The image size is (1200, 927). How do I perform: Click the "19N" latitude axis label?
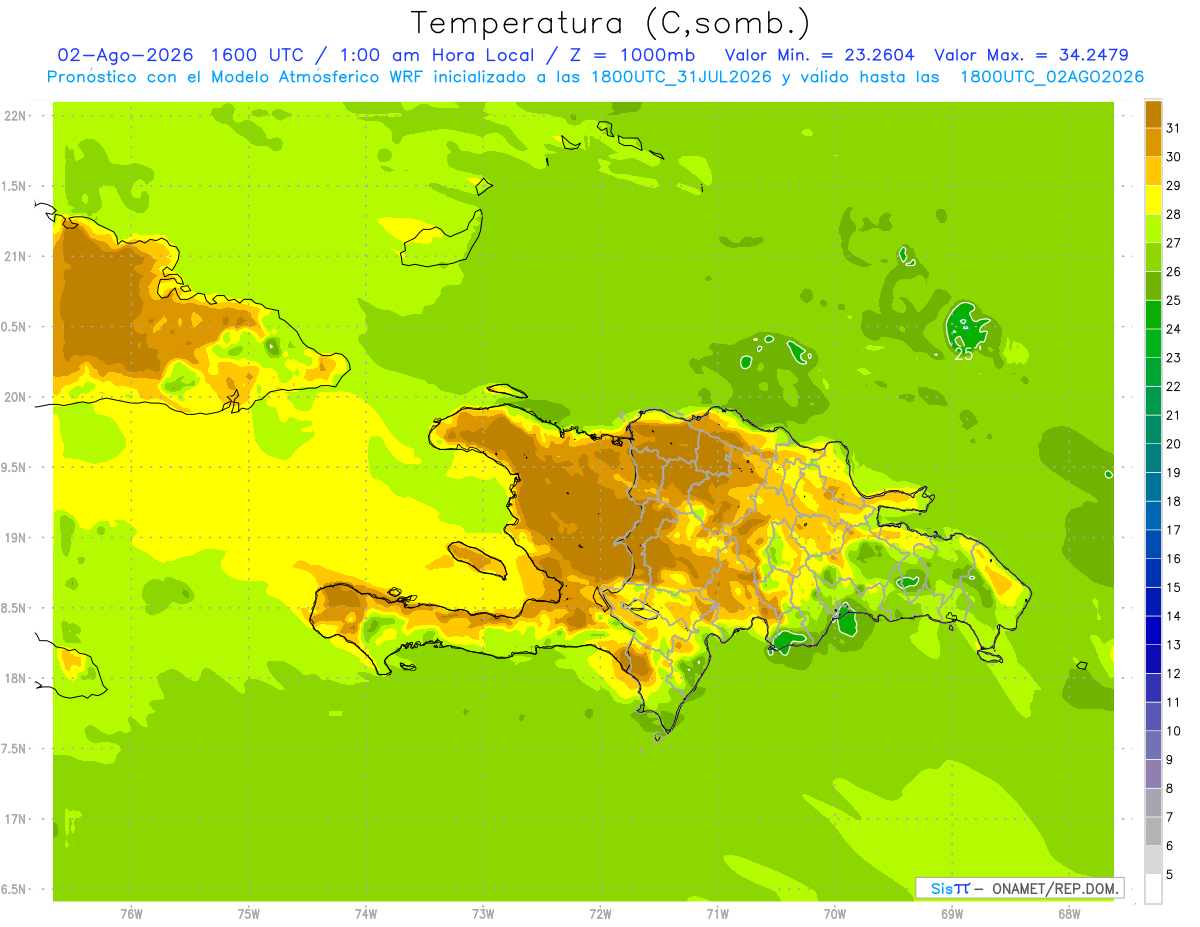tap(15, 538)
